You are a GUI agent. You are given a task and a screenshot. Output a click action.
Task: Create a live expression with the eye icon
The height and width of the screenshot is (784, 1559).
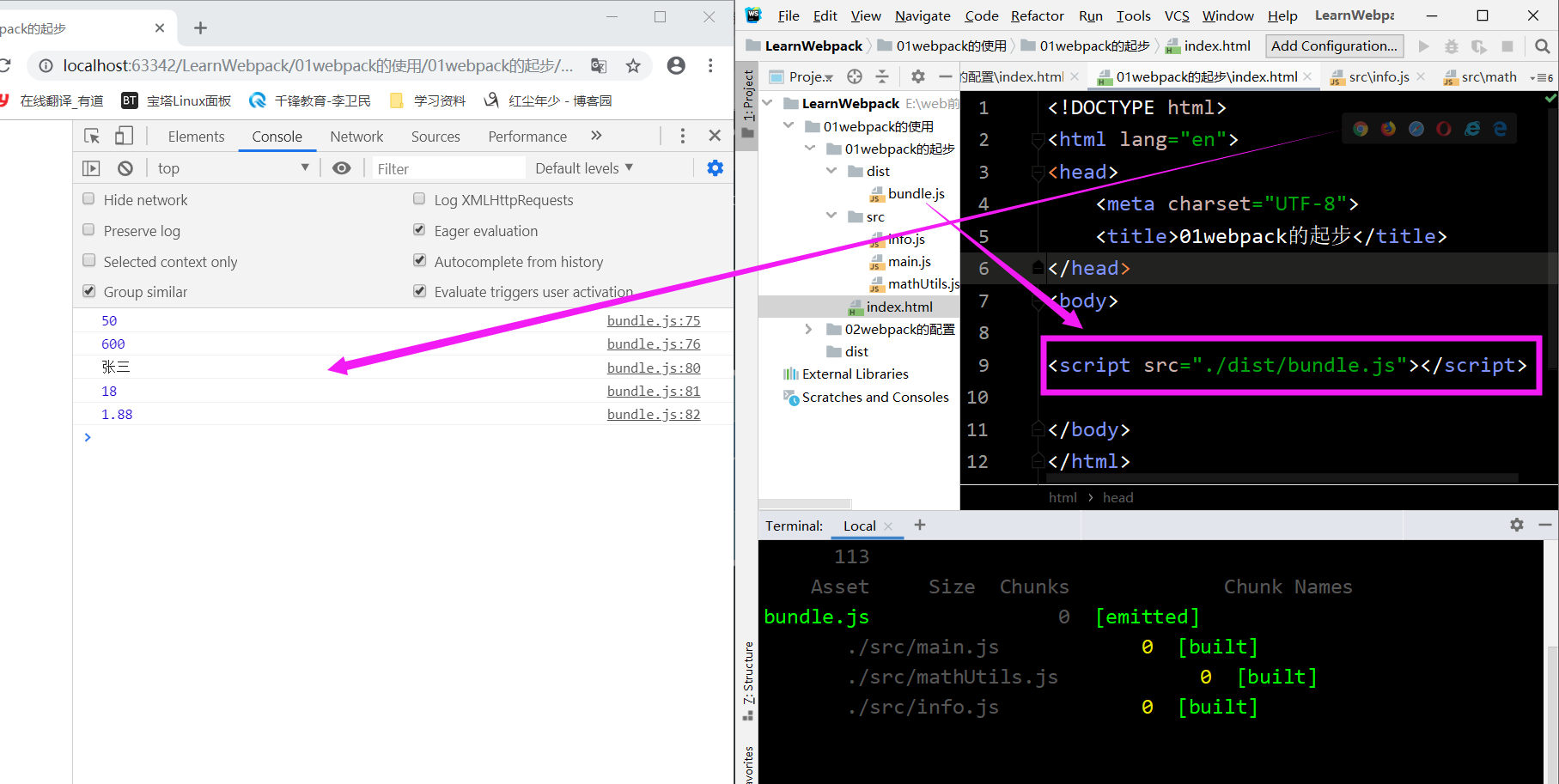[x=342, y=168]
